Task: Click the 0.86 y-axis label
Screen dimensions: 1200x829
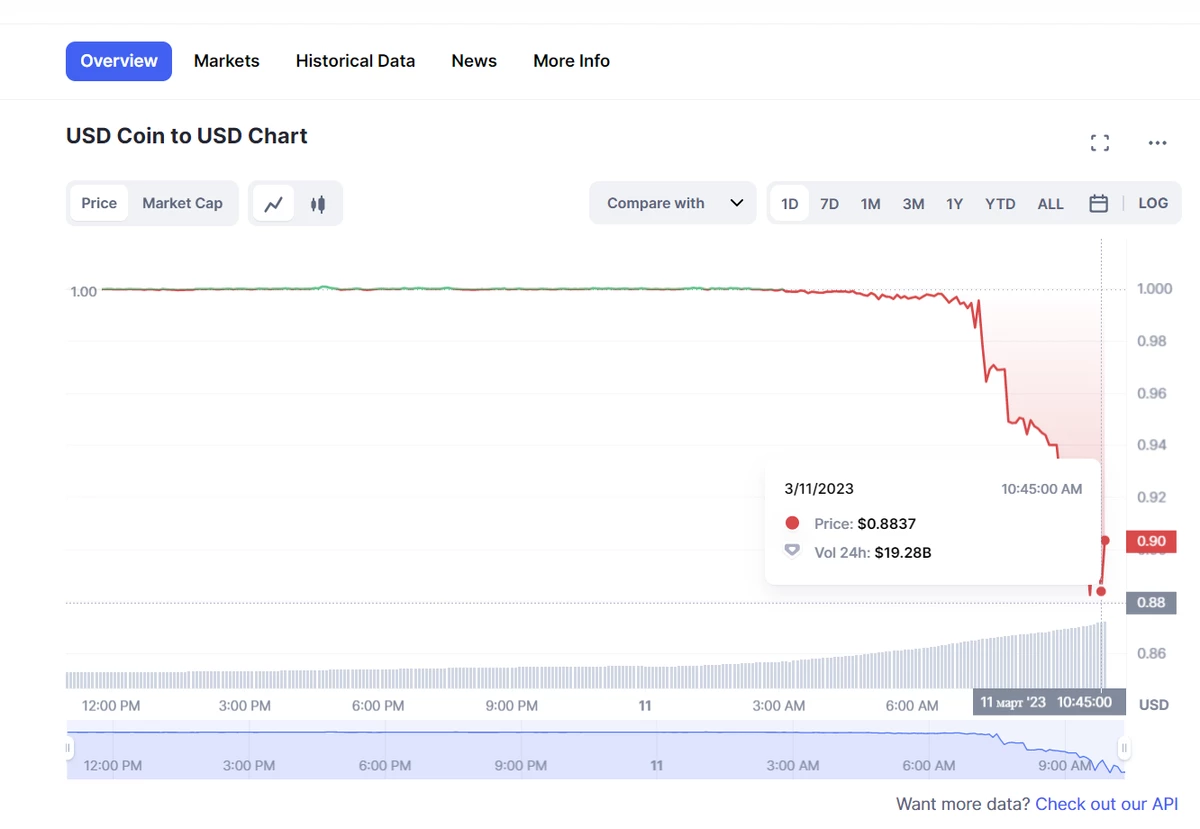Action: click(x=1151, y=653)
